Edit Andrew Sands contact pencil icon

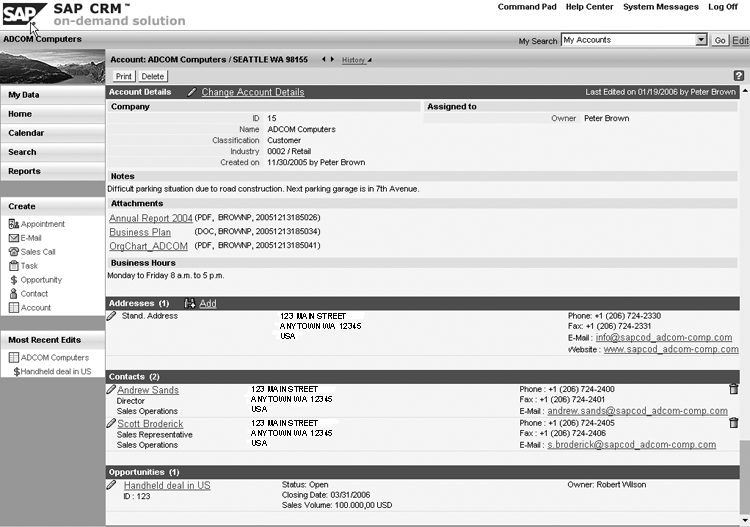click(x=111, y=389)
